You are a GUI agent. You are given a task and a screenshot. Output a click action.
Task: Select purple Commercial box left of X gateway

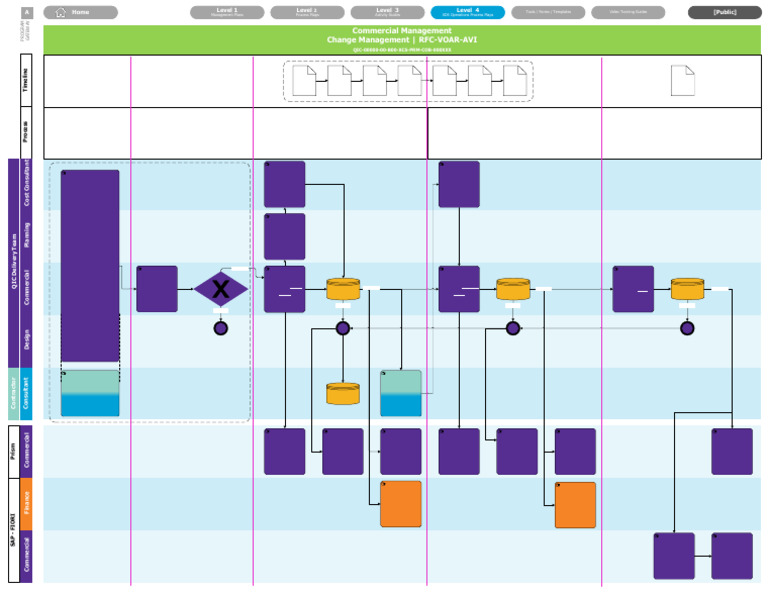pos(157,289)
